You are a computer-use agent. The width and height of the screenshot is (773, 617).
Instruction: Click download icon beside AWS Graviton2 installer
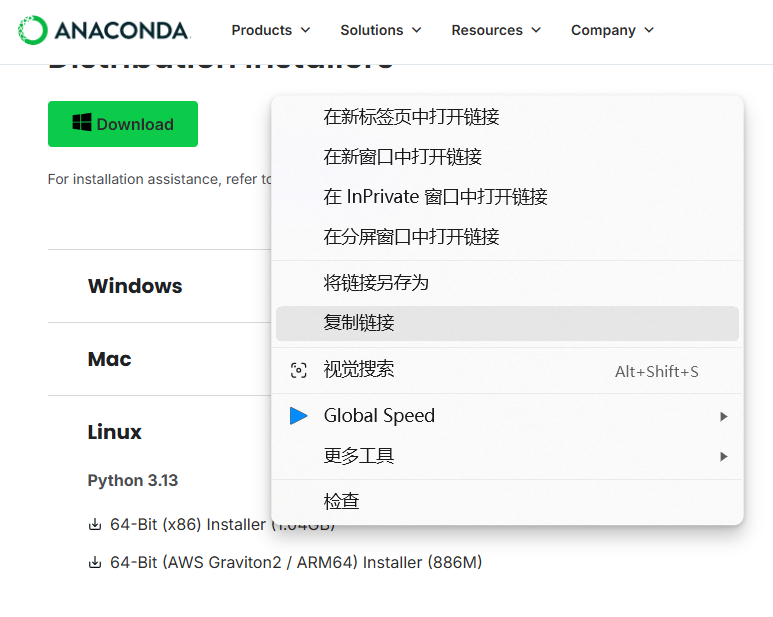coord(95,563)
